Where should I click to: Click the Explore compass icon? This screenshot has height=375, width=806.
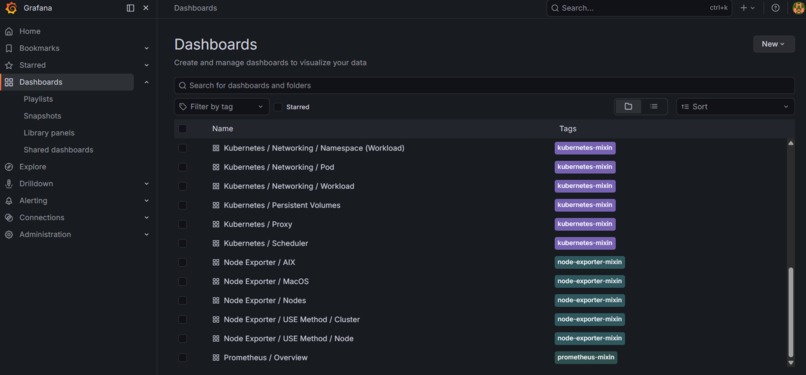point(9,167)
